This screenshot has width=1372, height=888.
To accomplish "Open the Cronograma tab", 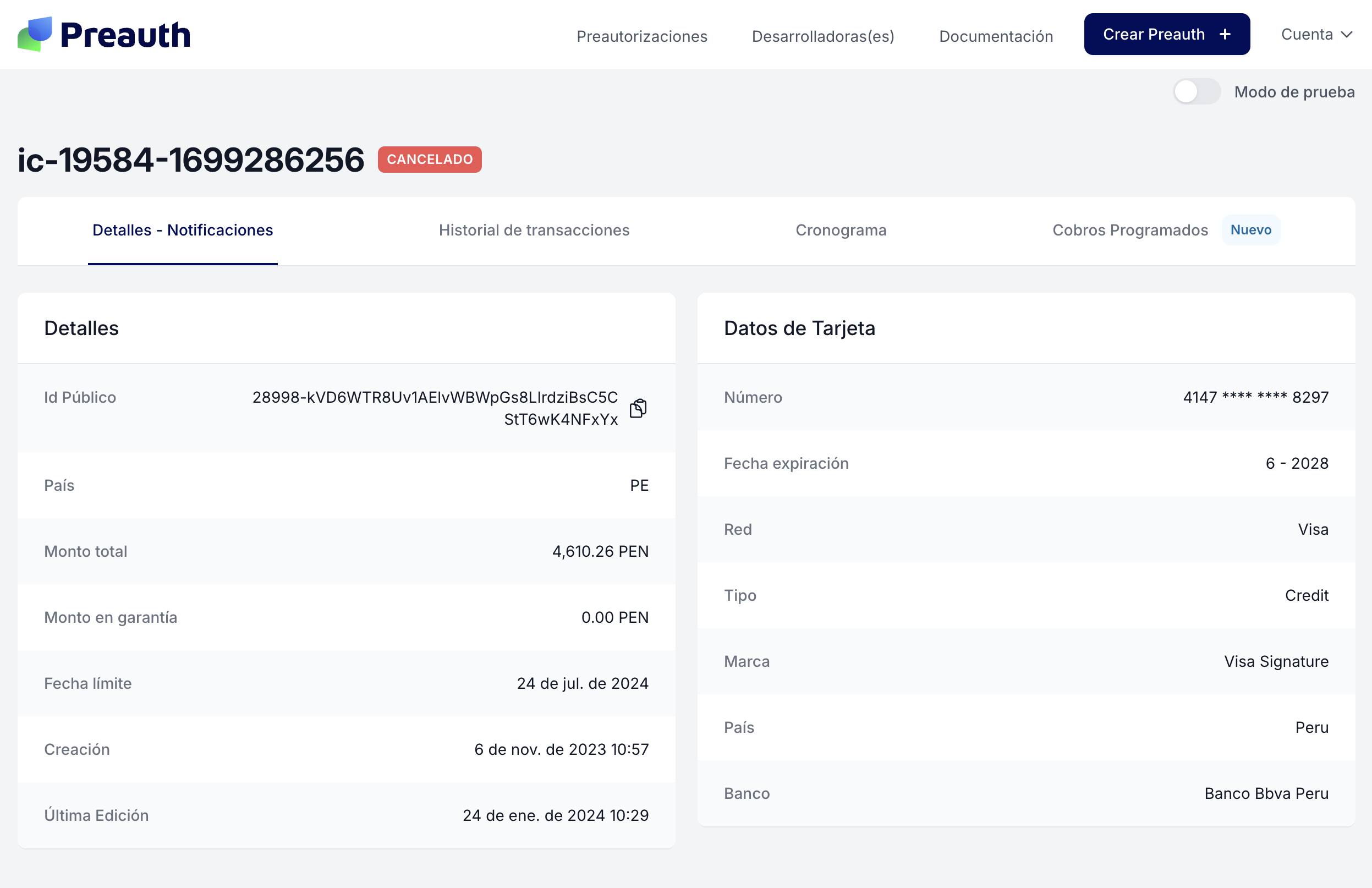I will point(841,230).
